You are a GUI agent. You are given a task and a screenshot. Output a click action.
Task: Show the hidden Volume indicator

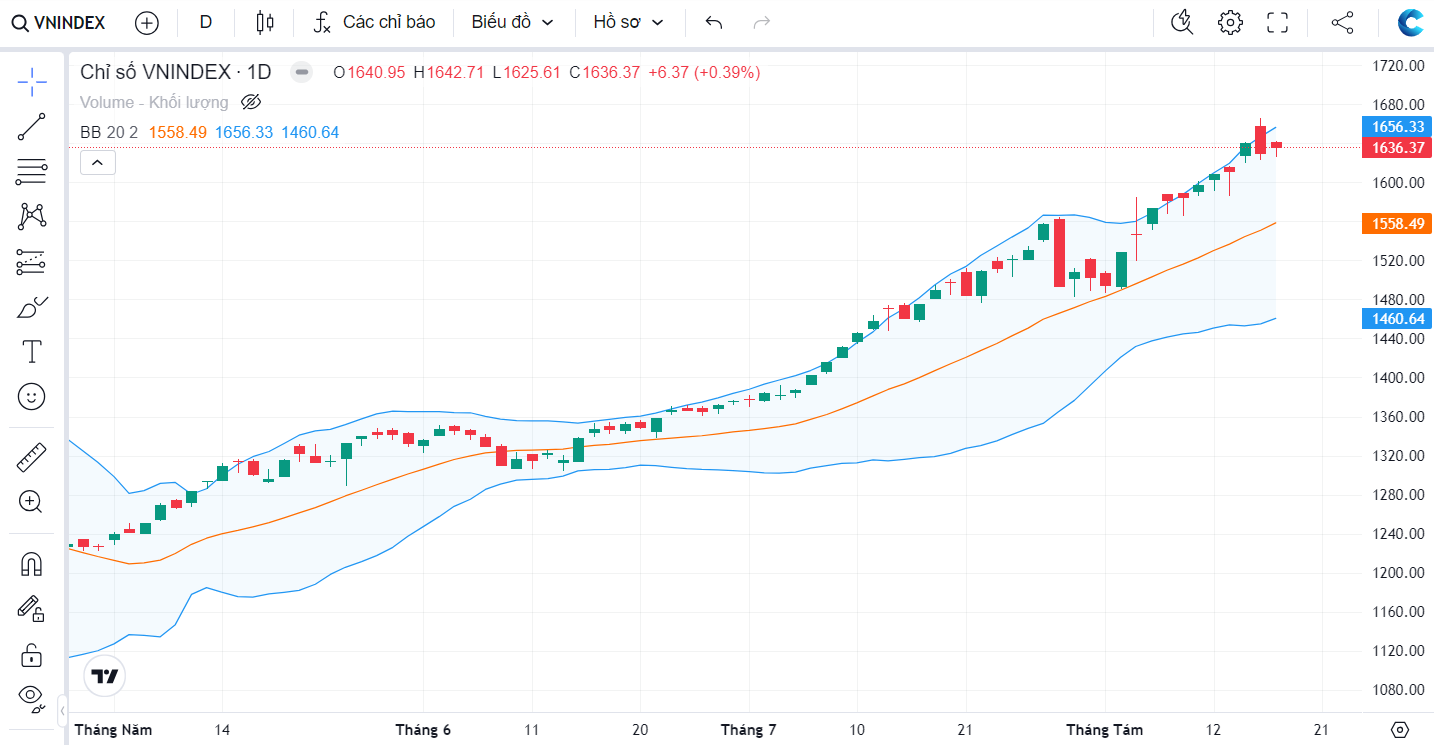251,102
